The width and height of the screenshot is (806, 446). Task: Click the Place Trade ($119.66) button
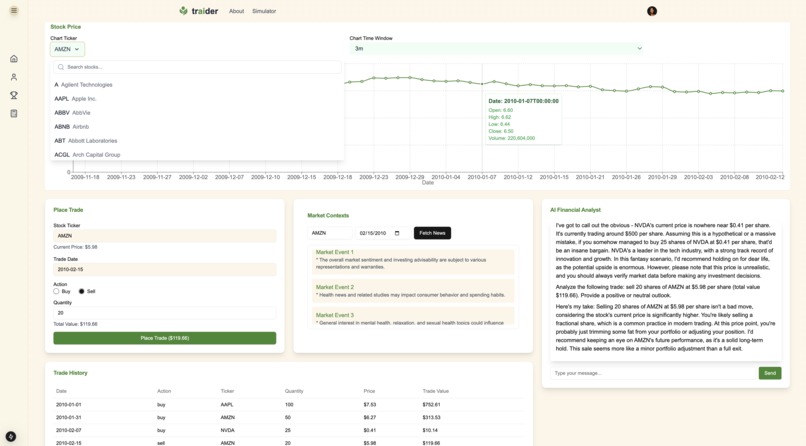(164, 338)
